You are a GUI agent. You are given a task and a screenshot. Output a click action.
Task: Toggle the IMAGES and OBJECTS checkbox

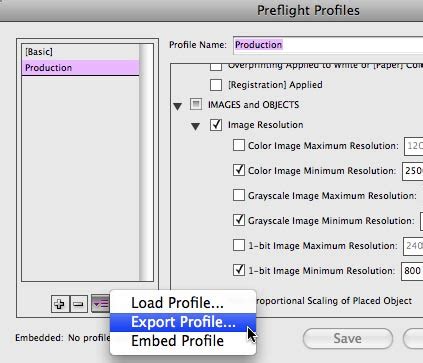coord(196,104)
